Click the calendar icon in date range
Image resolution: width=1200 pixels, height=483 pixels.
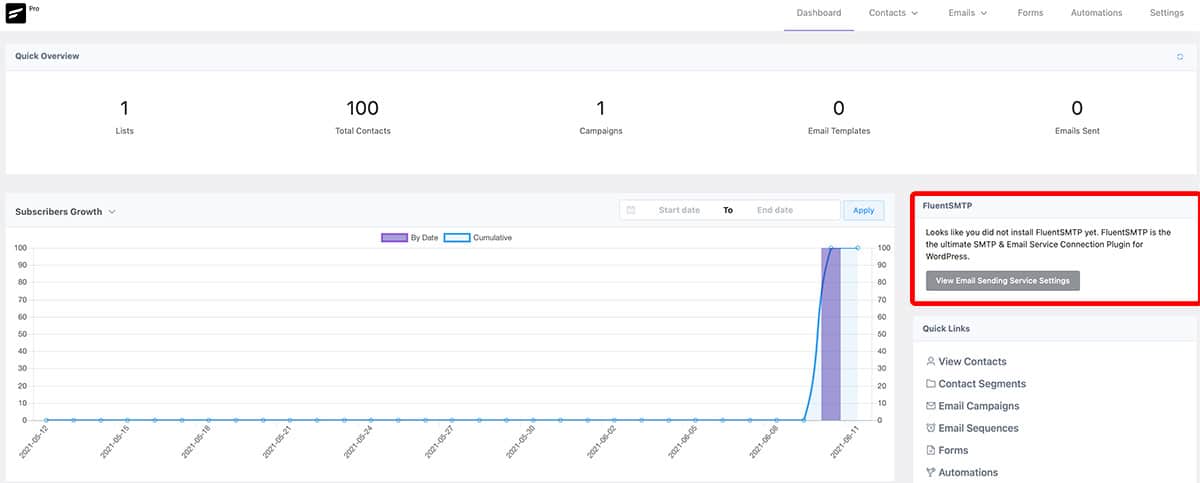631,210
